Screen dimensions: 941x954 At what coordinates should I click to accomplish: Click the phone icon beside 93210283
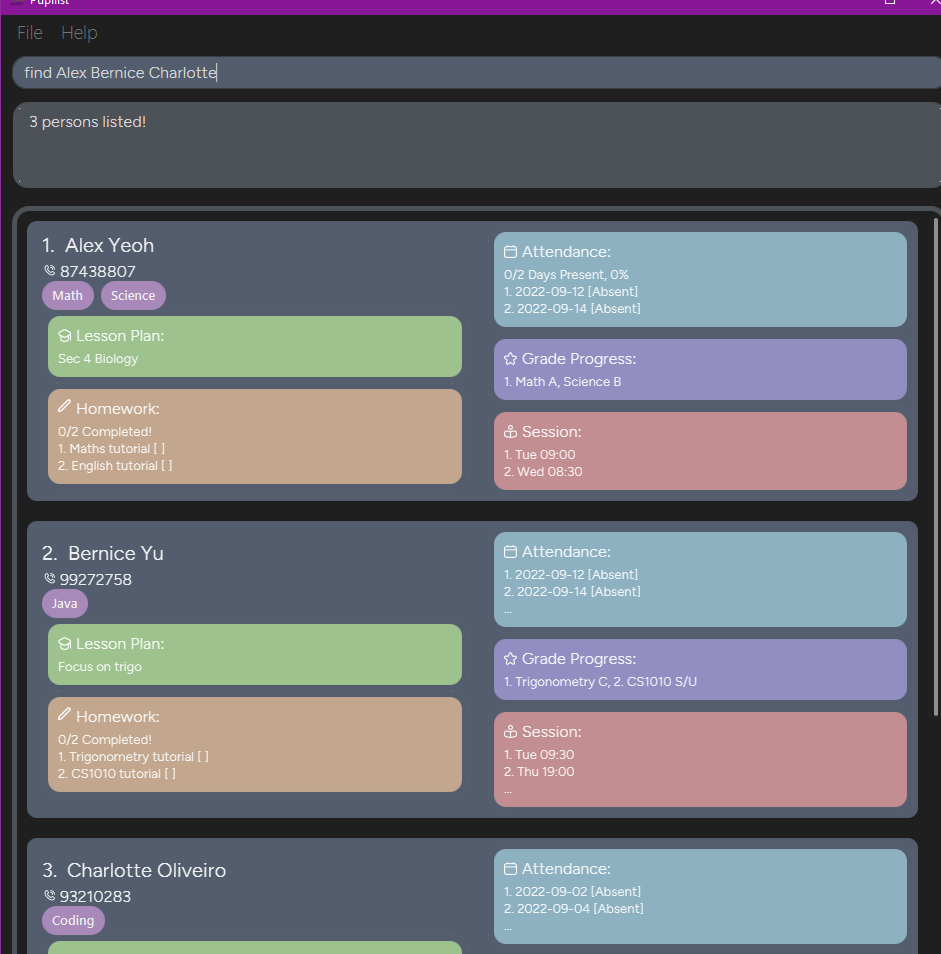(x=50, y=895)
